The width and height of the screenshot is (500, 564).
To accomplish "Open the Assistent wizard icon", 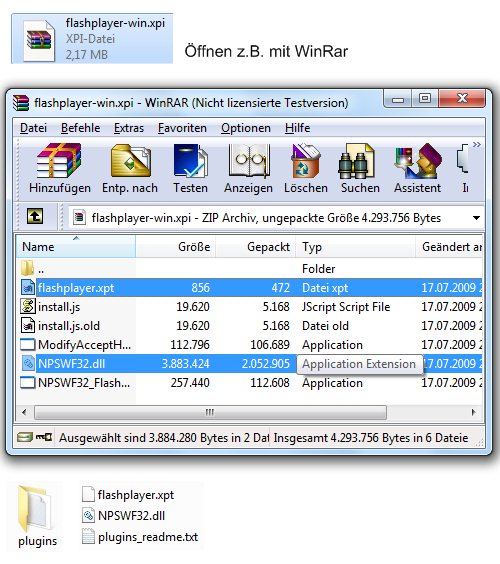I will click(418, 161).
